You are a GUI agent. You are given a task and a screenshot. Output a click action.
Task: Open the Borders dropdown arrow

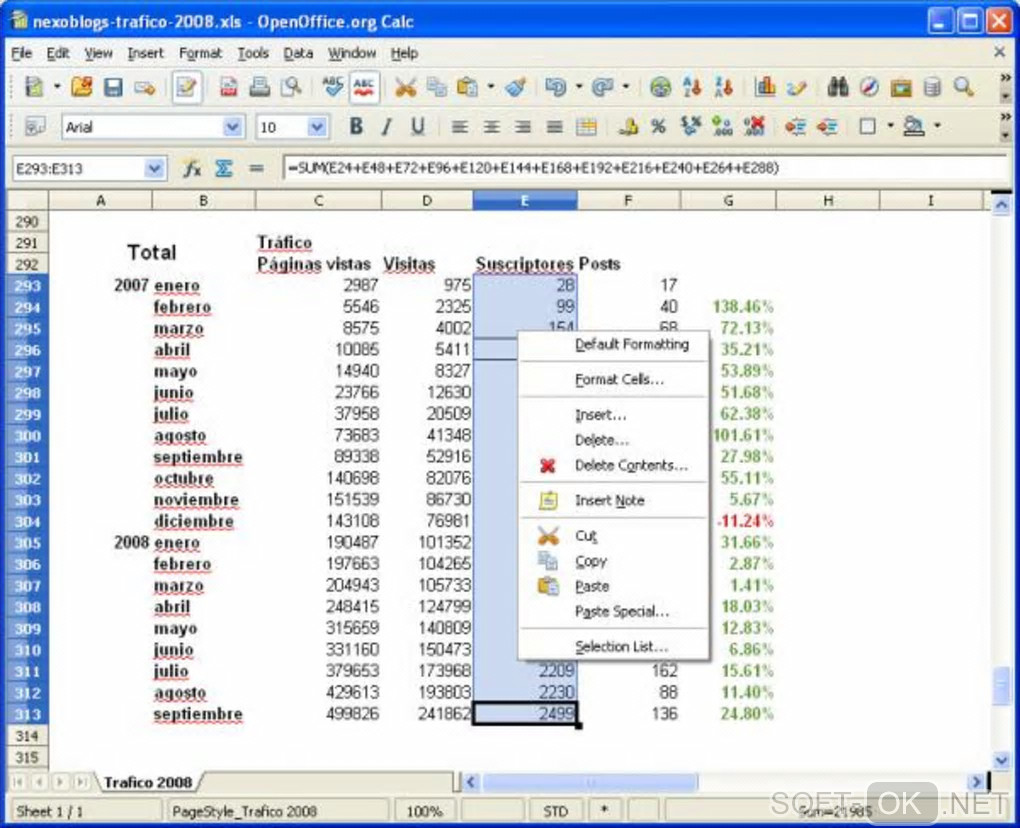pos(891,126)
